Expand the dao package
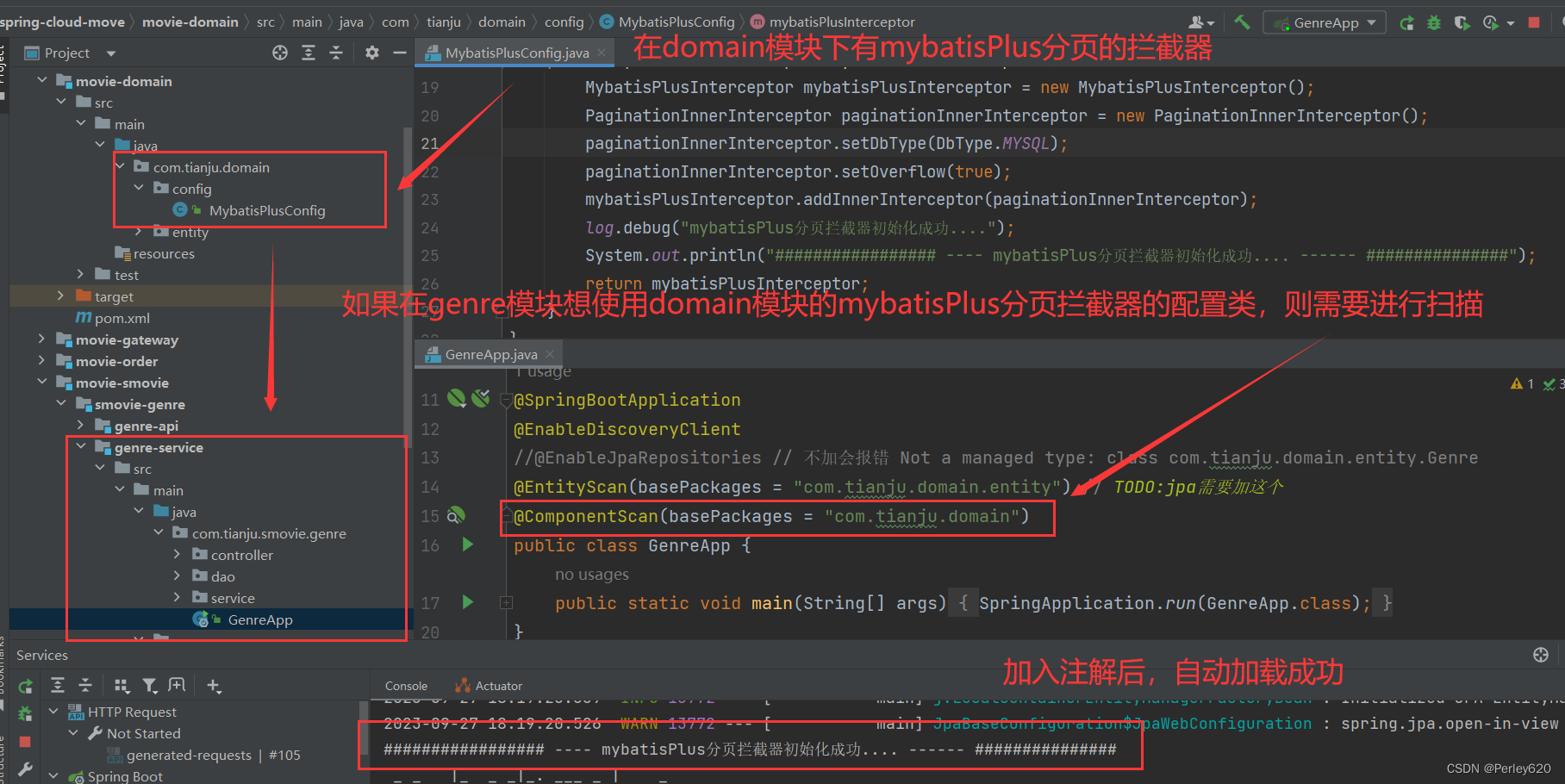 [x=178, y=576]
